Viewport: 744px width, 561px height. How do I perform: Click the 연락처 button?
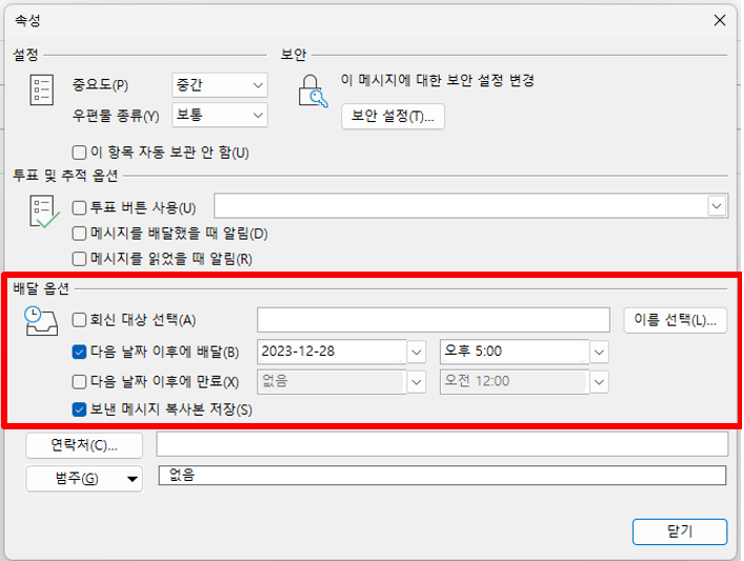tap(84, 445)
